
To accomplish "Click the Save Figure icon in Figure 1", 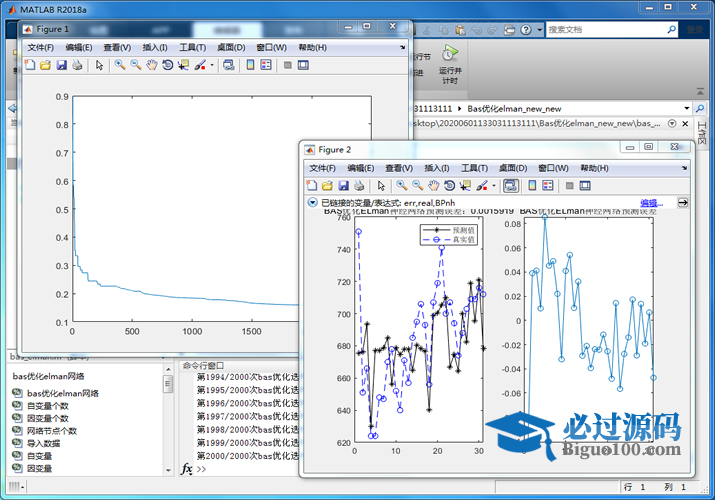I will 62,65.
